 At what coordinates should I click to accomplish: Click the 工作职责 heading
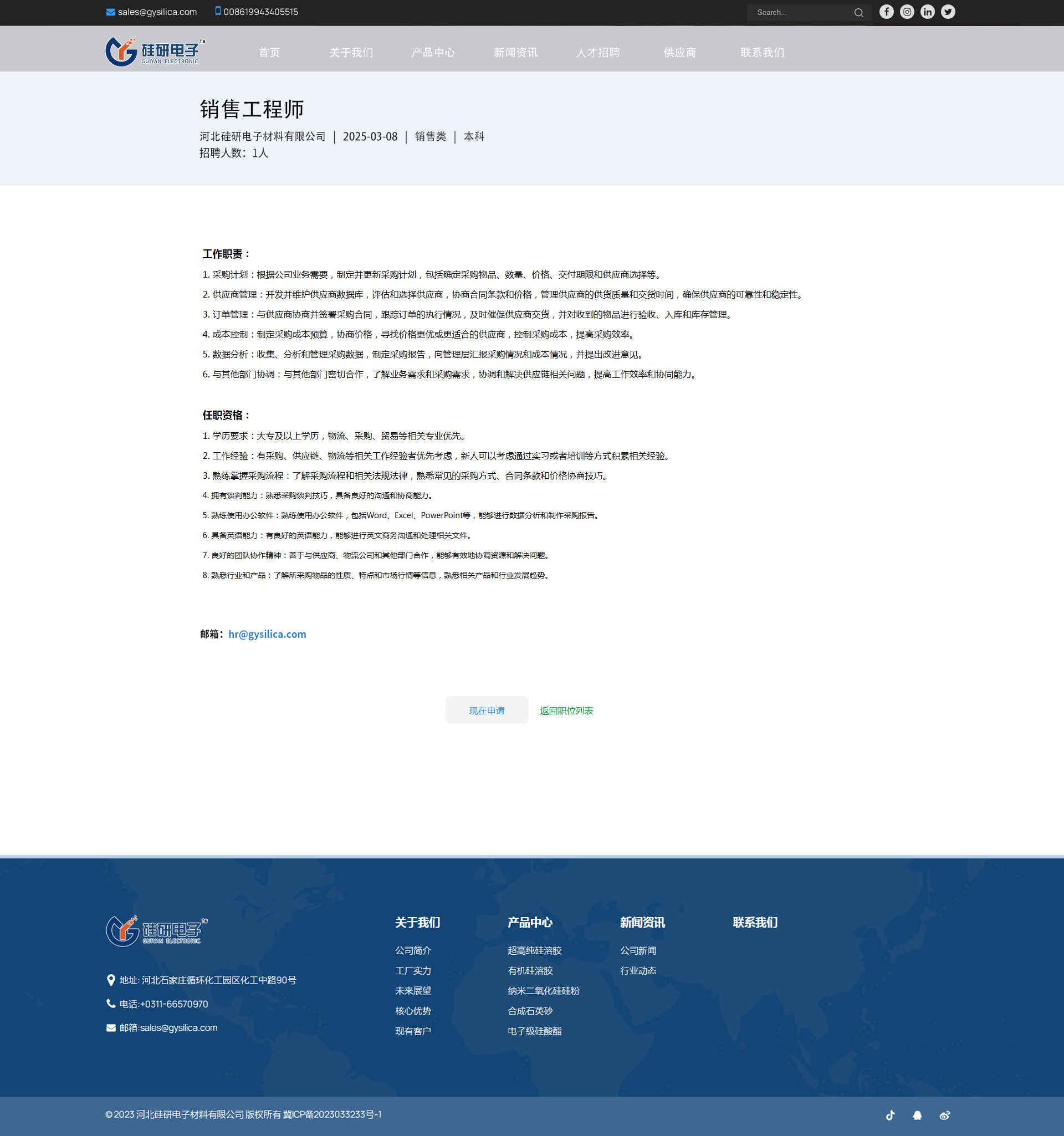[226, 254]
